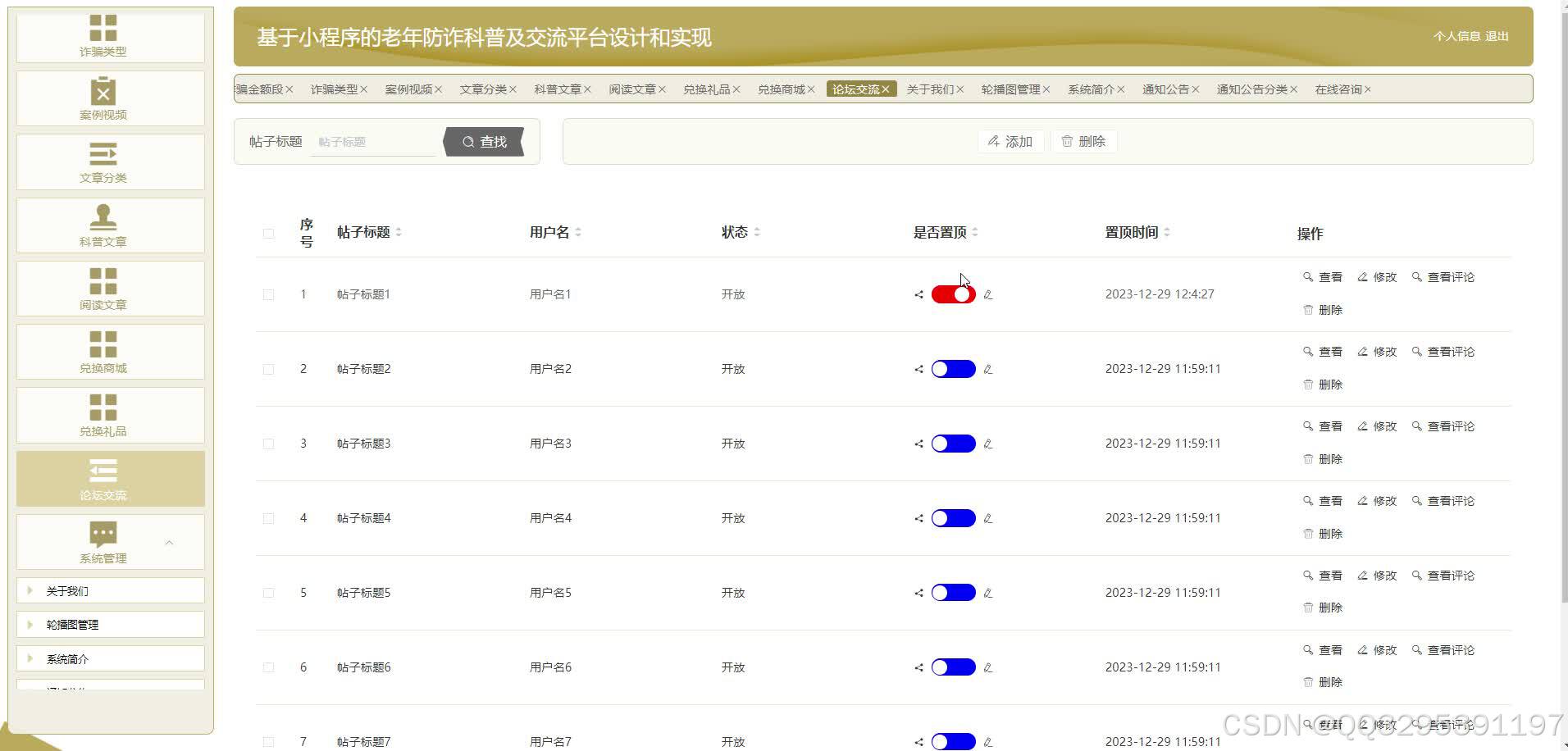Click share icon in row 帖子标题3
This screenshot has width=1568, height=751.
click(918, 444)
